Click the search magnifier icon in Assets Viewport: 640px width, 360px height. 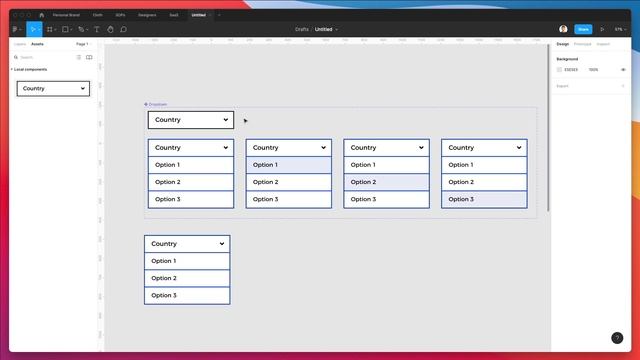16,58
